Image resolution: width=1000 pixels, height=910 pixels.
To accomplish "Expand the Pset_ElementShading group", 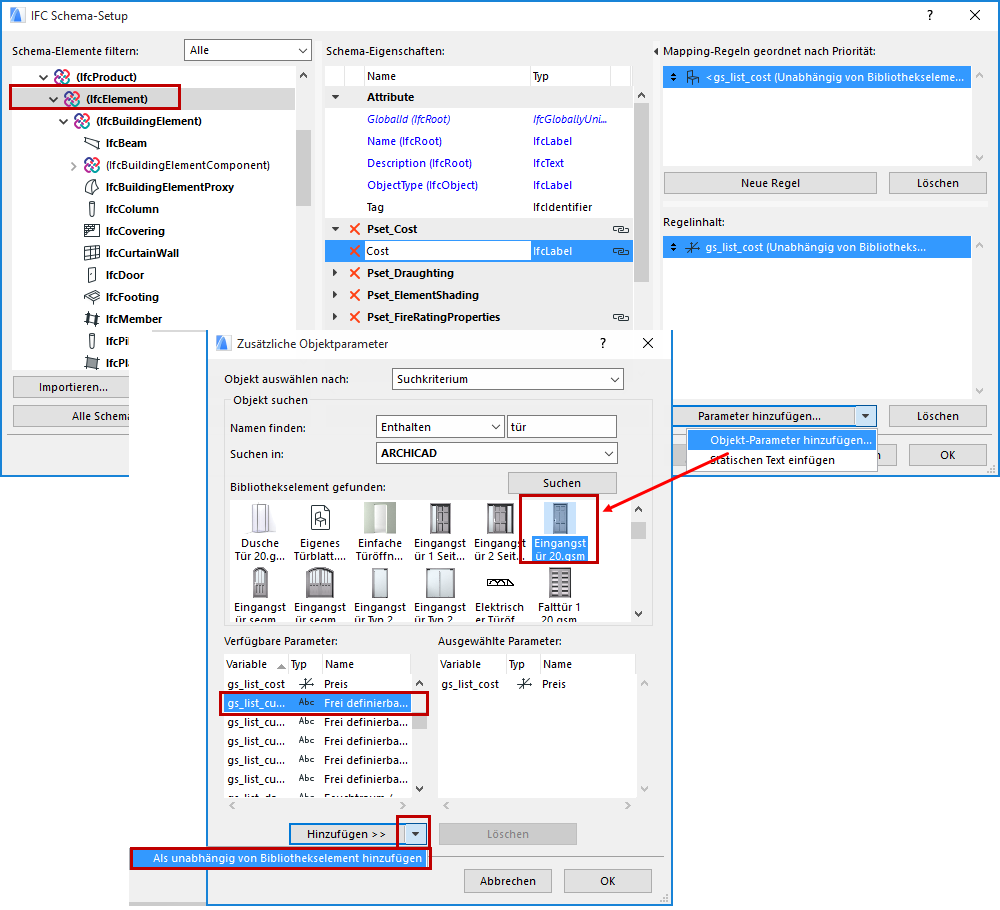I will tap(335, 295).
